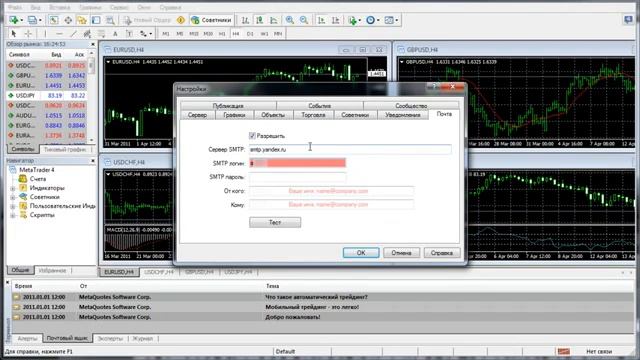Toggle the Разрешить checkbox
The width and height of the screenshot is (640, 360).
252,136
